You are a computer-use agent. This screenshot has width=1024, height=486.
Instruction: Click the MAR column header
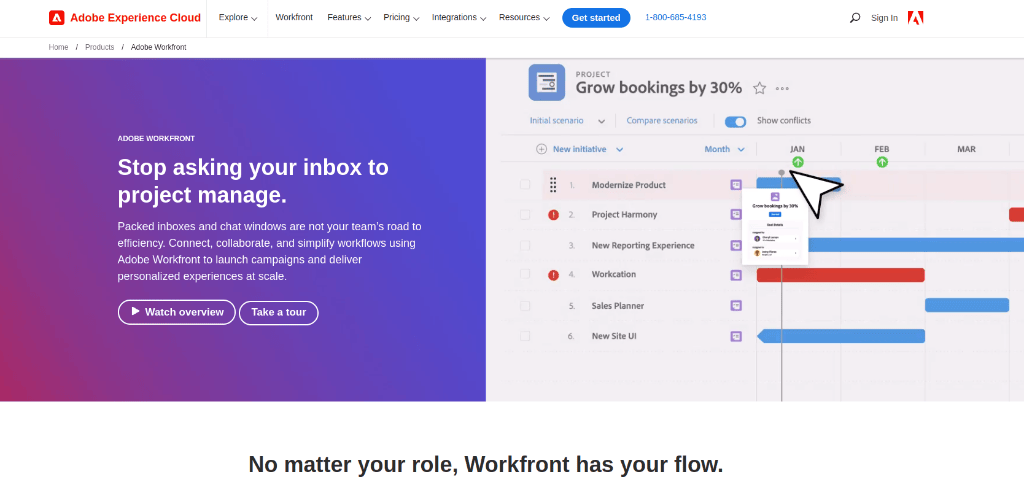[967, 149]
